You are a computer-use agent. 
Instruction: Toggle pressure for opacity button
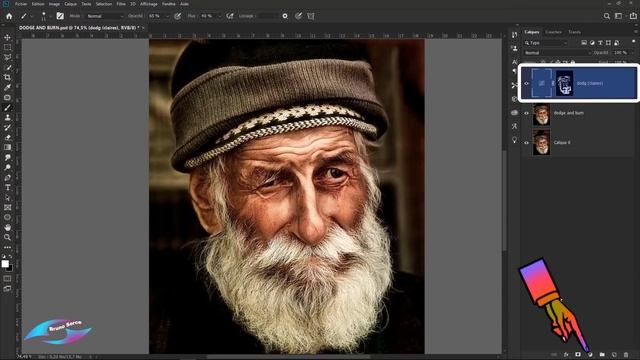178,16
